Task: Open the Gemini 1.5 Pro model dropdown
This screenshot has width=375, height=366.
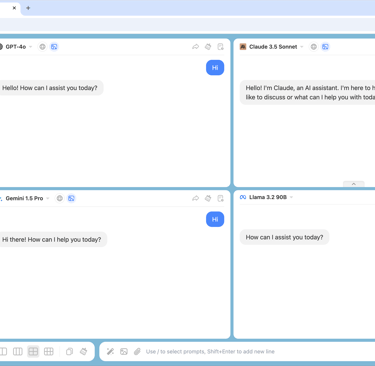Action: 48,198
